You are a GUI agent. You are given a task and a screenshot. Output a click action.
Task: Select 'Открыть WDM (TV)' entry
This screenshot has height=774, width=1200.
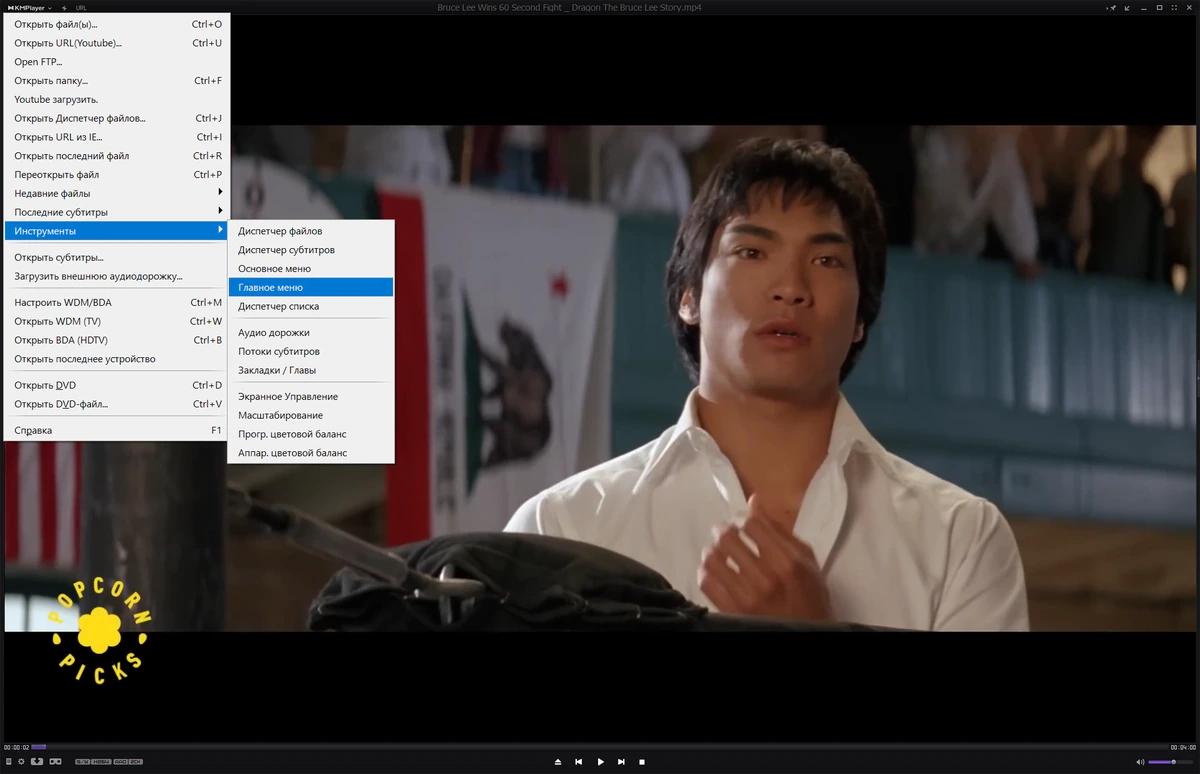point(116,321)
